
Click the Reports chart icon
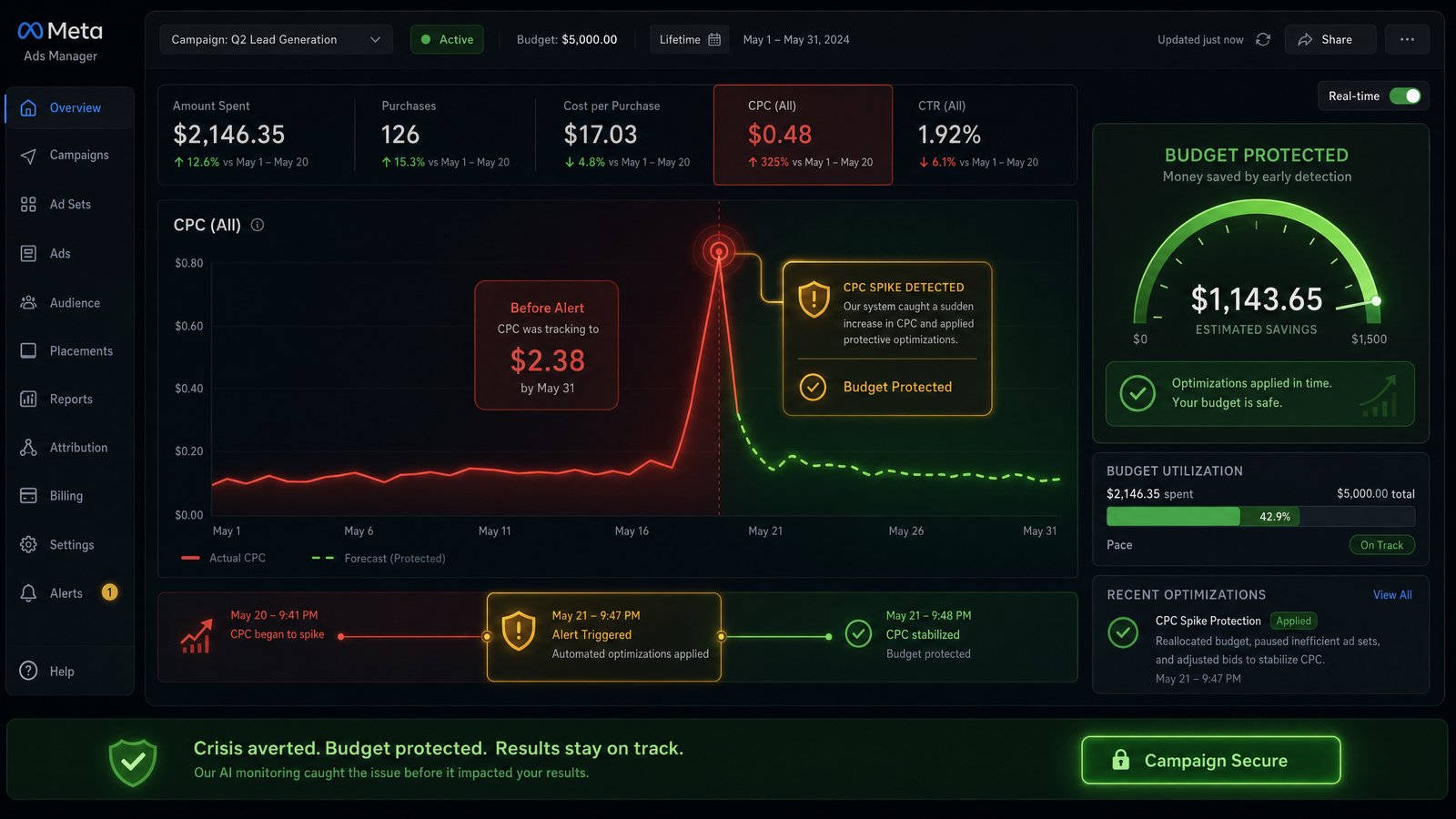point(28,399)
